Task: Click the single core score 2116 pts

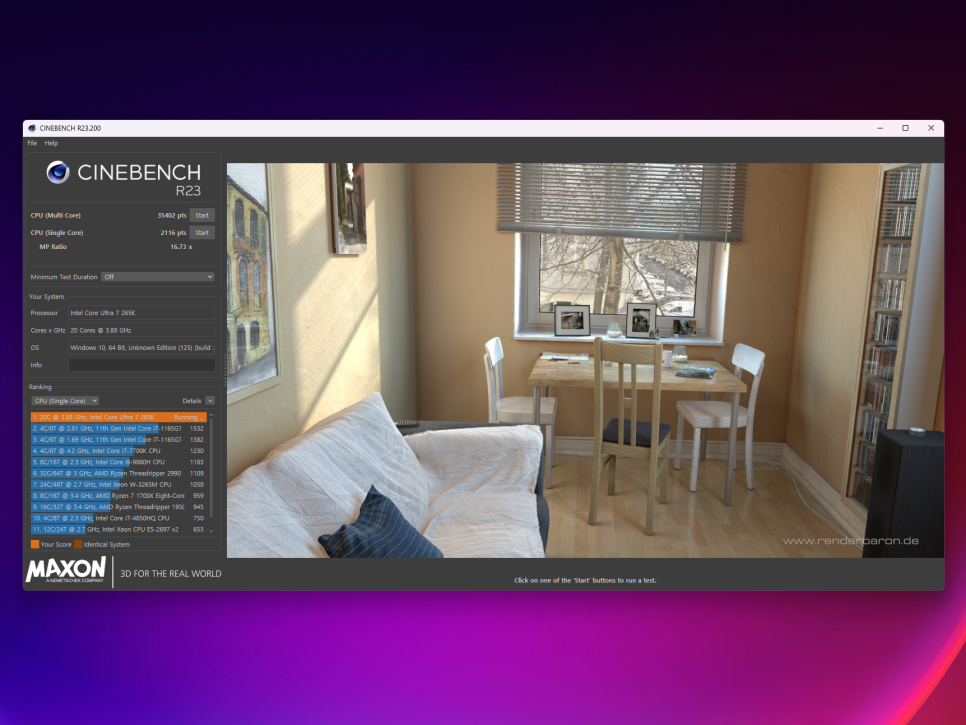Action: (x=174, y=233)
